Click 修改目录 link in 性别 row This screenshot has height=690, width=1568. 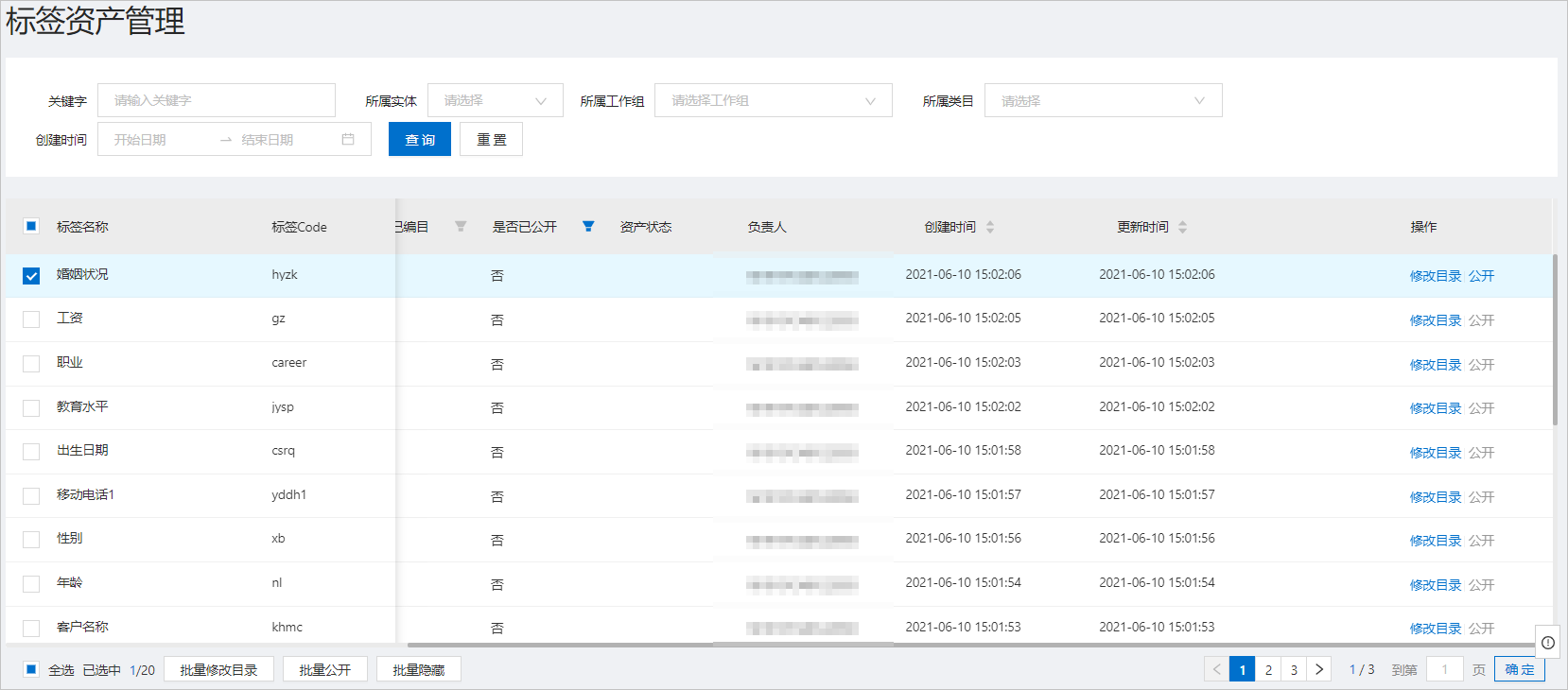click(x=1436, y=541)
